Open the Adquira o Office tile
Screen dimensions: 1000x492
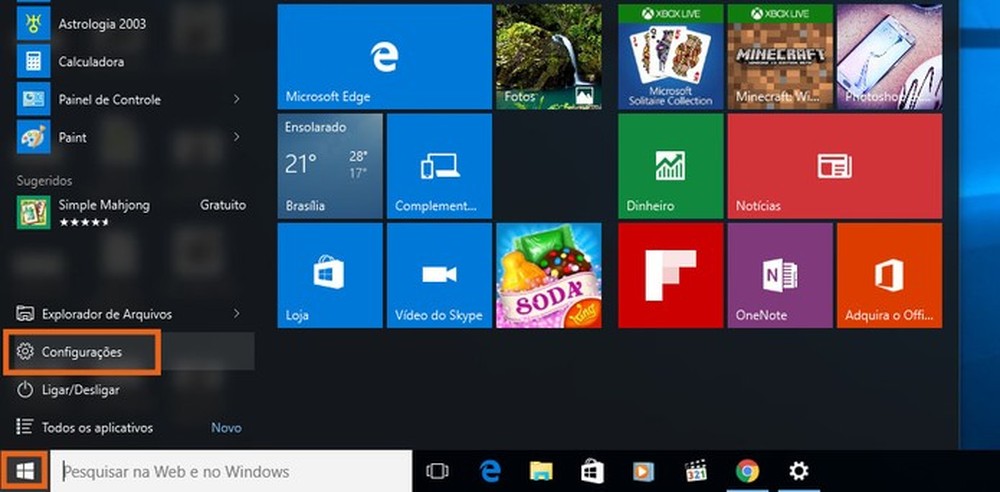(x=889, y=275)
